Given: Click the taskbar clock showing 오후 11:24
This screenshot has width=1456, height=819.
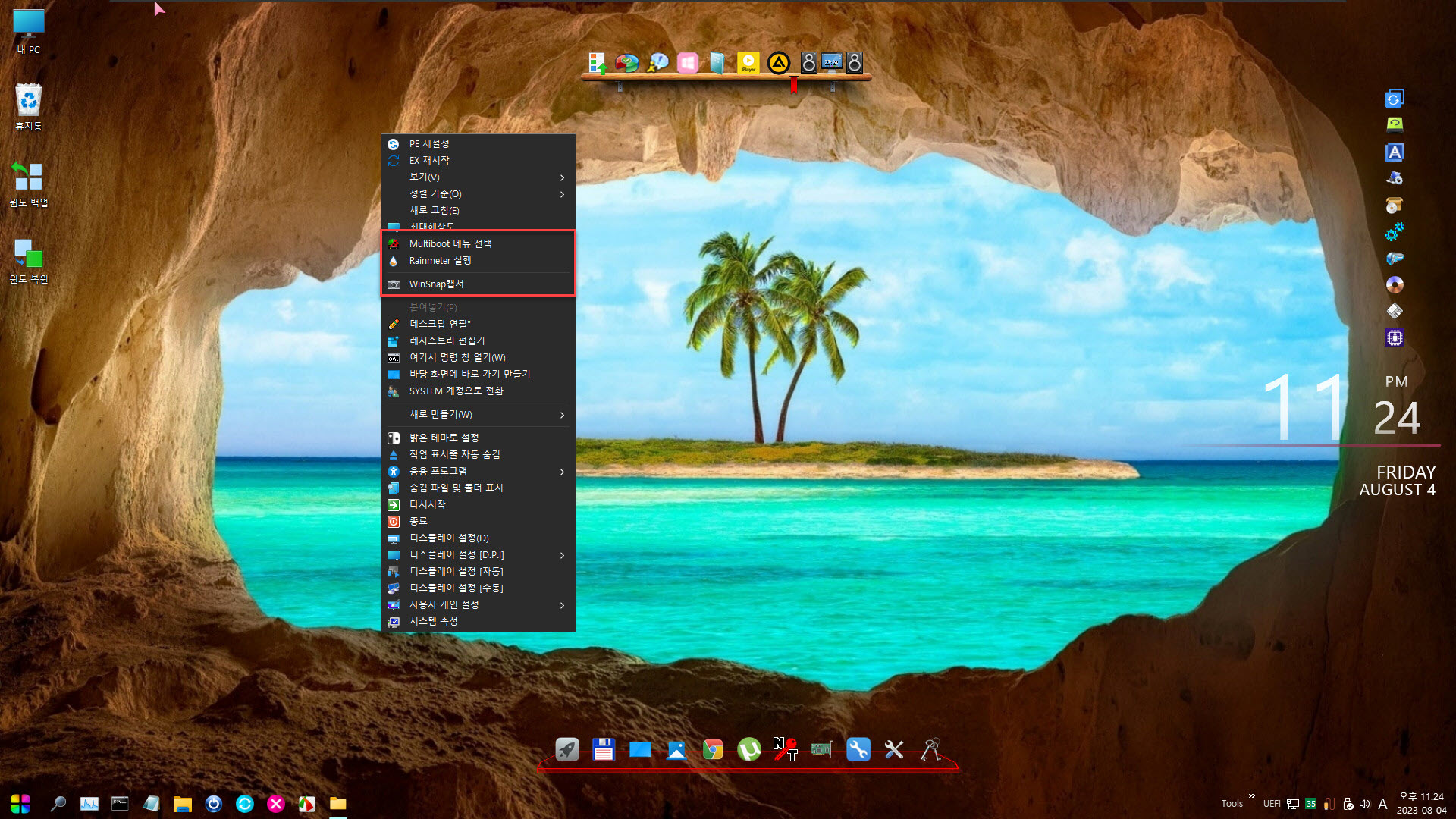Looking at the screenshot, I should click(x=1421, y=804).
